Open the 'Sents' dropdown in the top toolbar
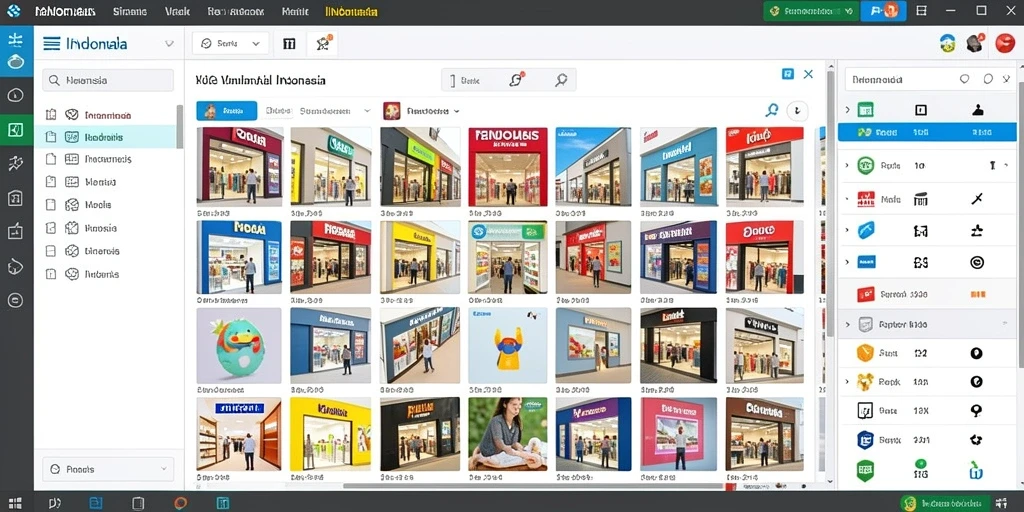This screenshot has width=1024, height=512. (230, 44)
